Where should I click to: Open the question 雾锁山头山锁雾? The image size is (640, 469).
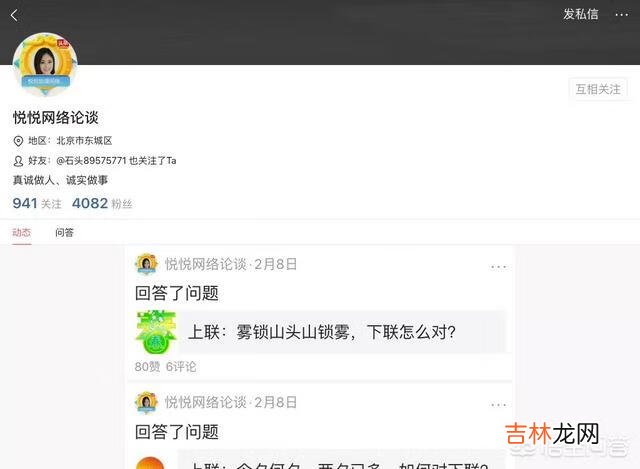(x=322, y=332)
